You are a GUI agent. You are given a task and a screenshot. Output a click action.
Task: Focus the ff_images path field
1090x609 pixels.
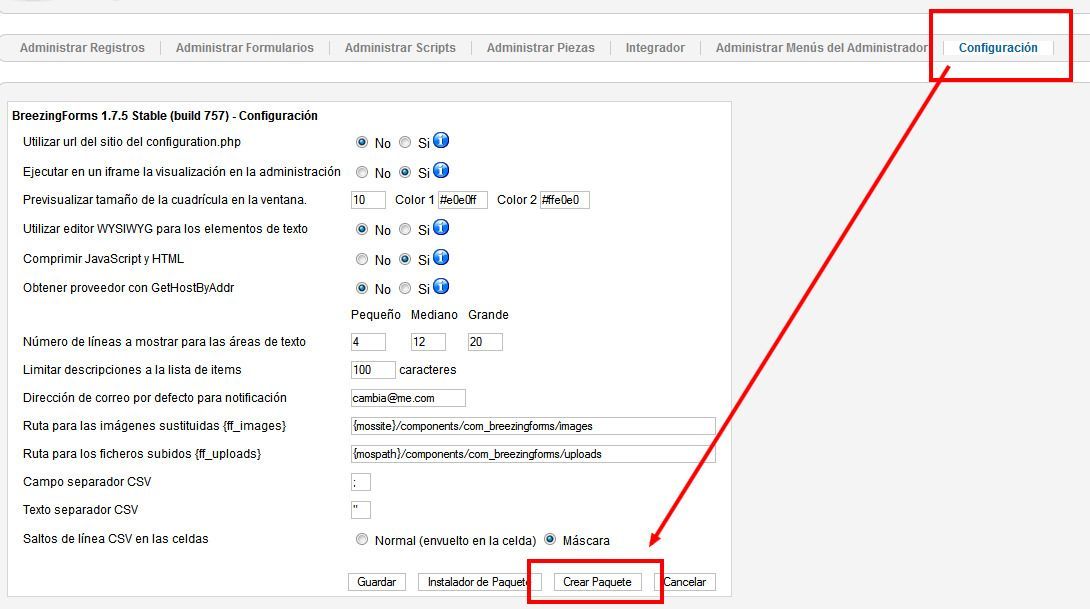(533, 426)
